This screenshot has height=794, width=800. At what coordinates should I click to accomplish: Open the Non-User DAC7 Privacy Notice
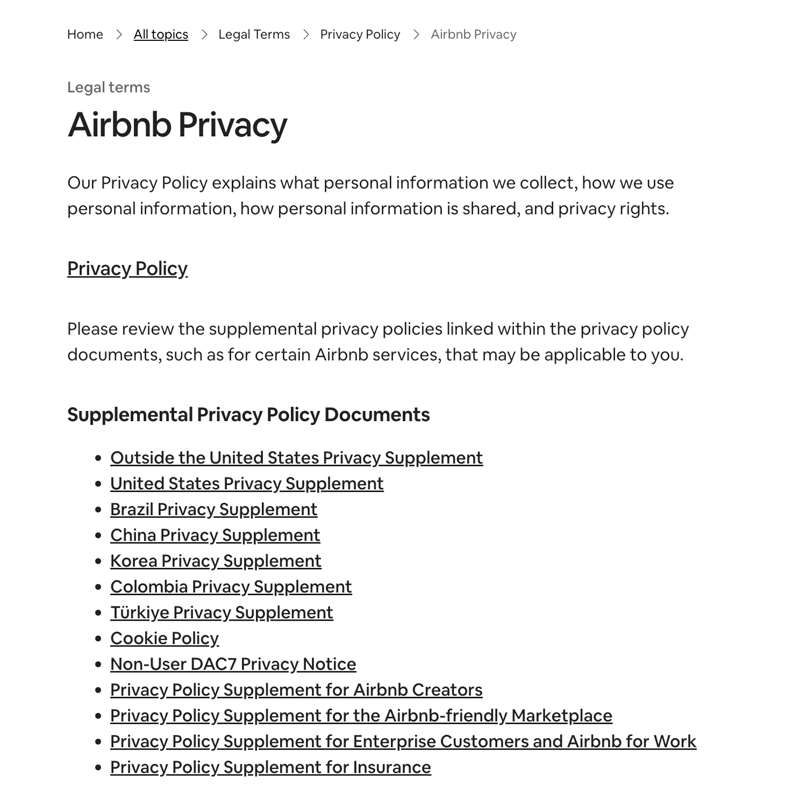coord(232,664)
